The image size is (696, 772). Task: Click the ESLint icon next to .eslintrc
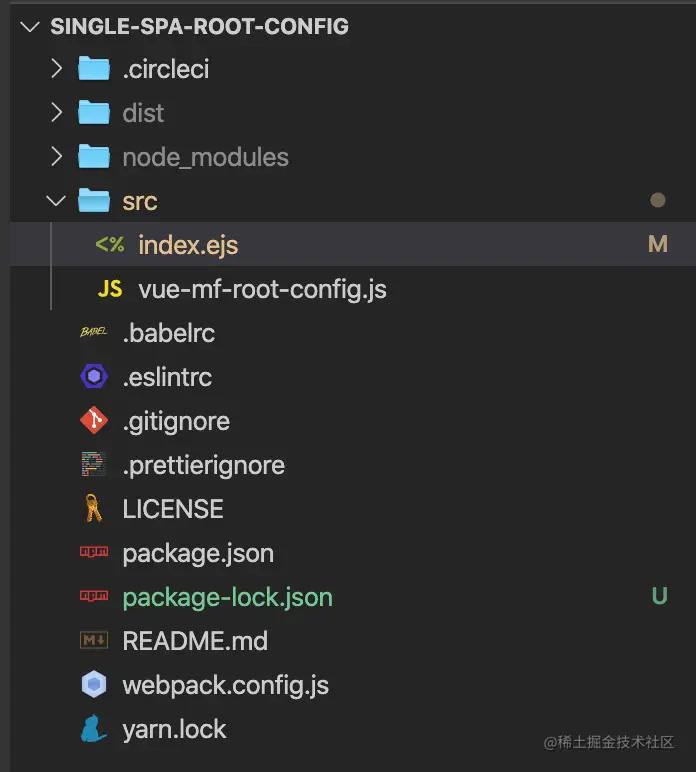click(x=93, y=377)
